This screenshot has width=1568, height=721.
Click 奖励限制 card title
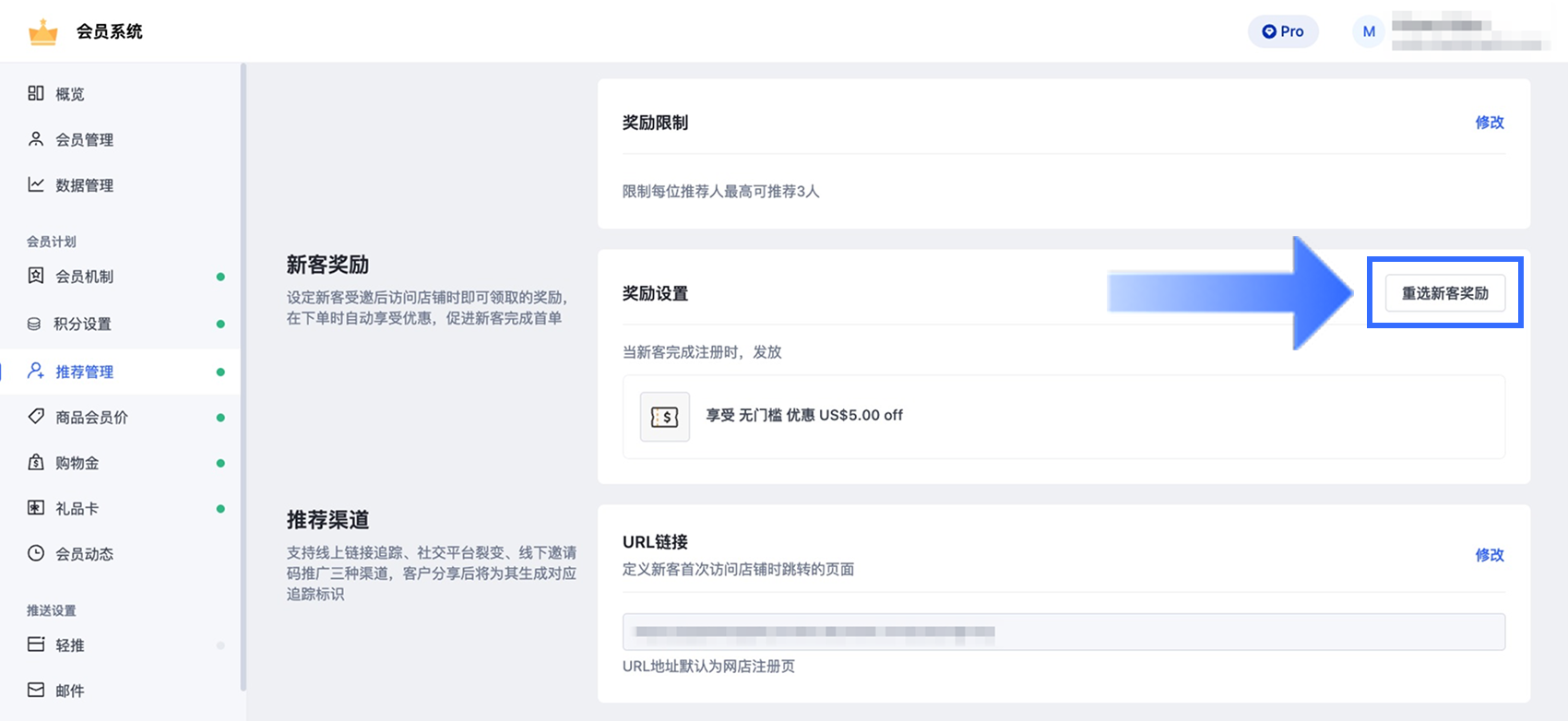tap(655, 123)
